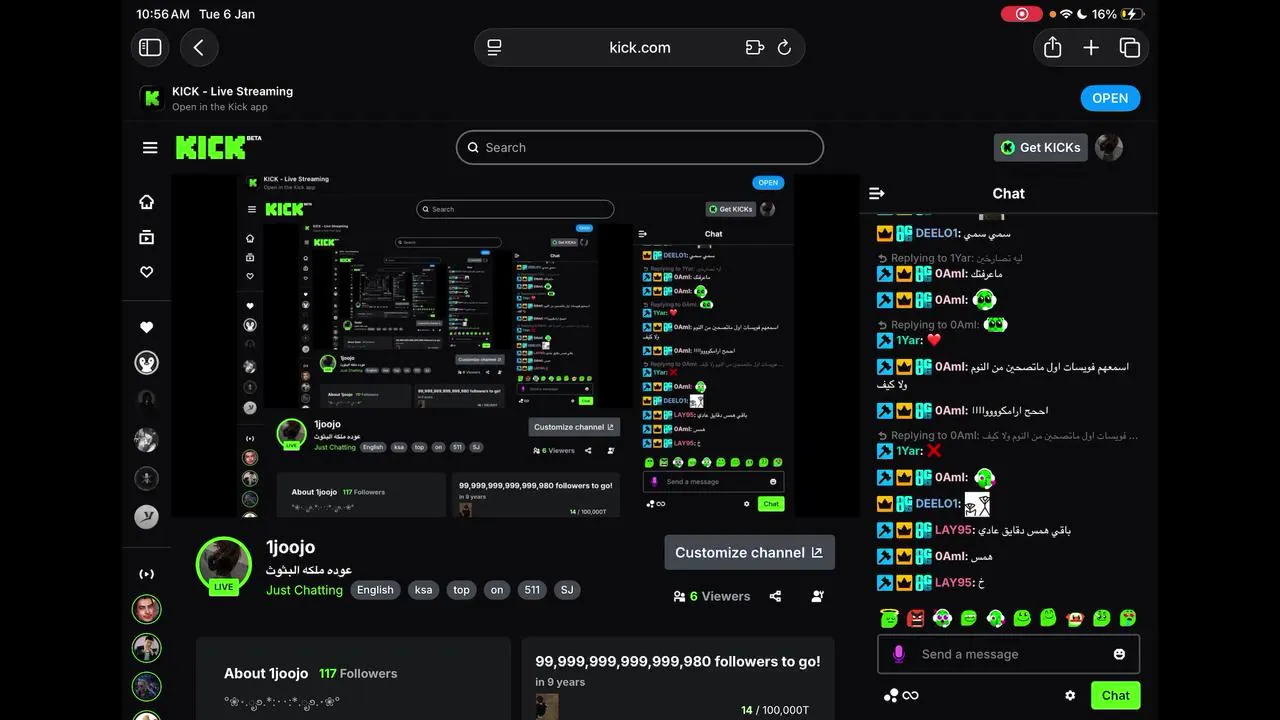This screenshot has width=1280, height=720.
Task: Focus the Send a message field
Action: (1008, 654)
